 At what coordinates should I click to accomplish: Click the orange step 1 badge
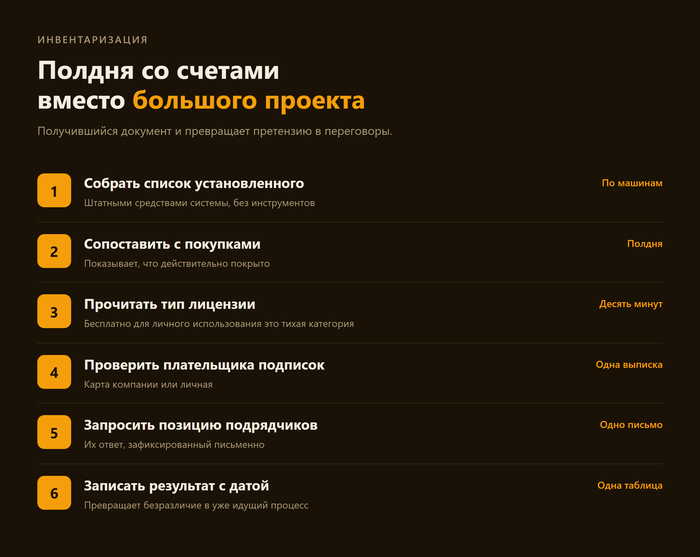tap(54, 191)
